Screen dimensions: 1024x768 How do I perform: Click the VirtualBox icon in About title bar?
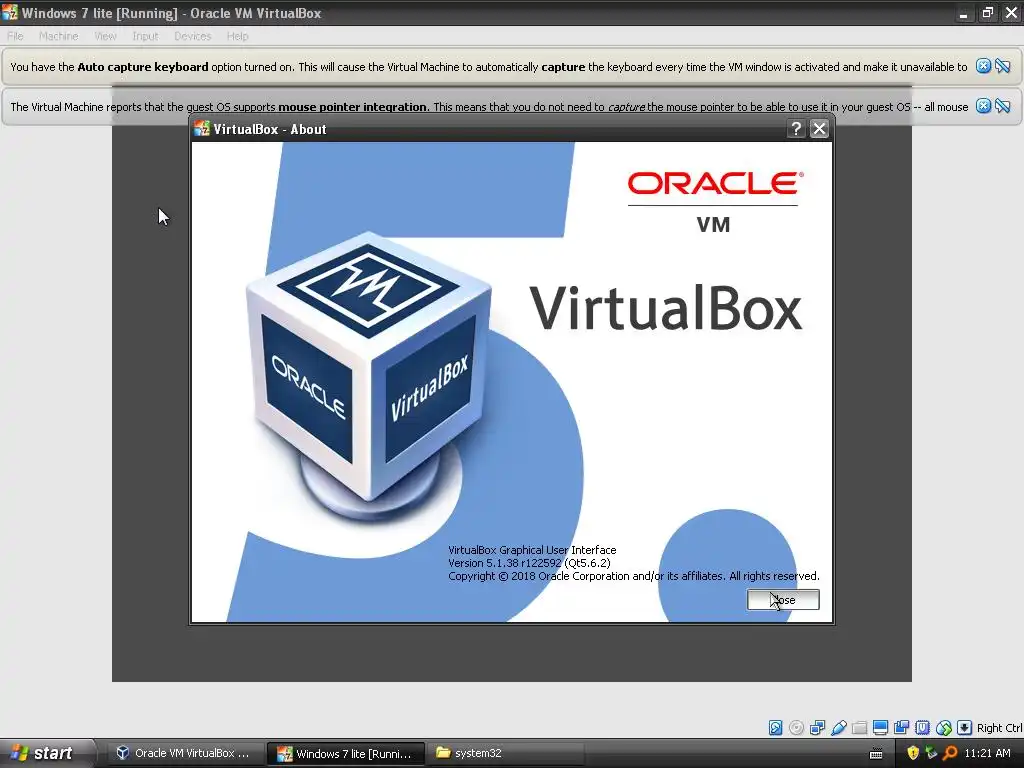[202, 129]
